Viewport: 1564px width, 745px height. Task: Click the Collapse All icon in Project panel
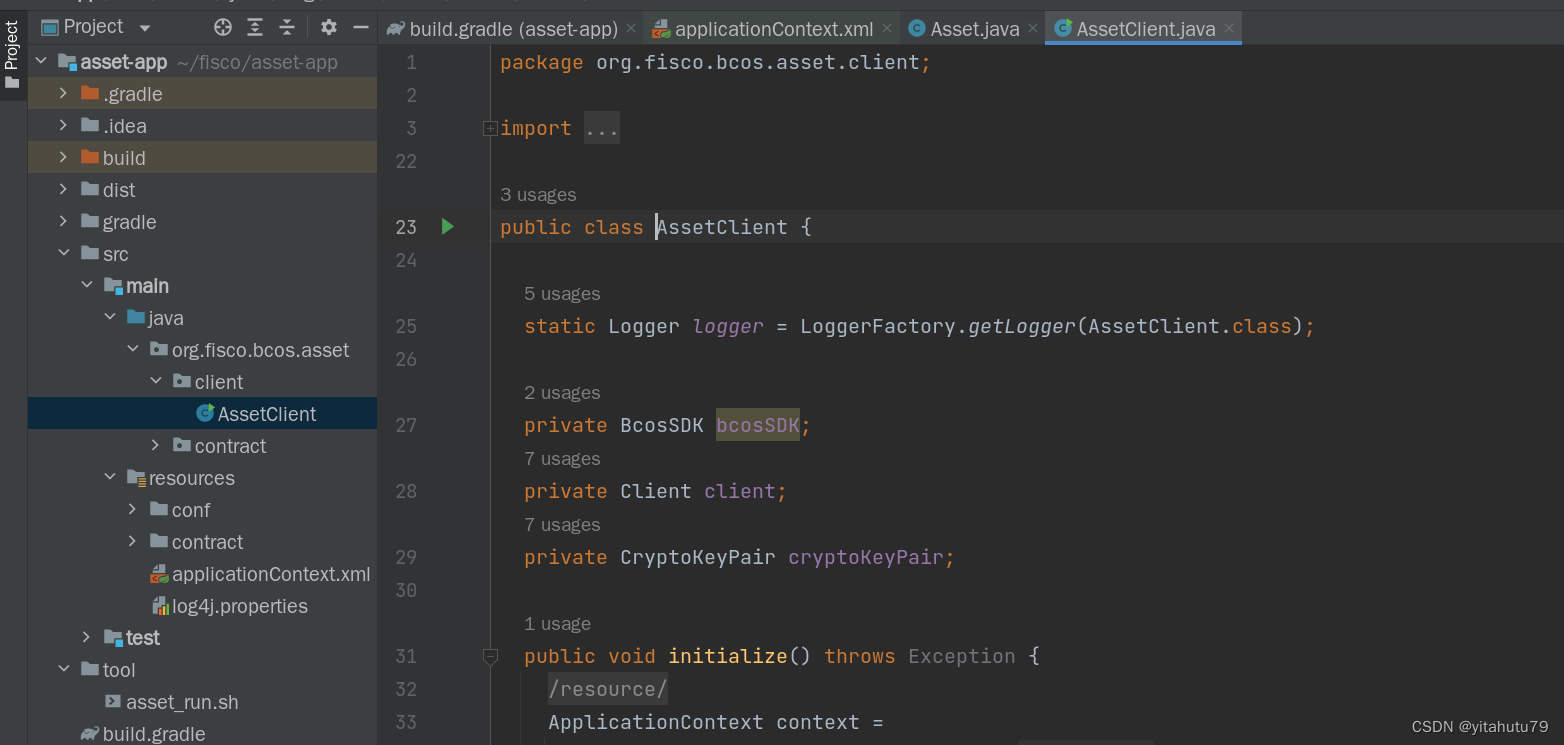coord(287,27)
